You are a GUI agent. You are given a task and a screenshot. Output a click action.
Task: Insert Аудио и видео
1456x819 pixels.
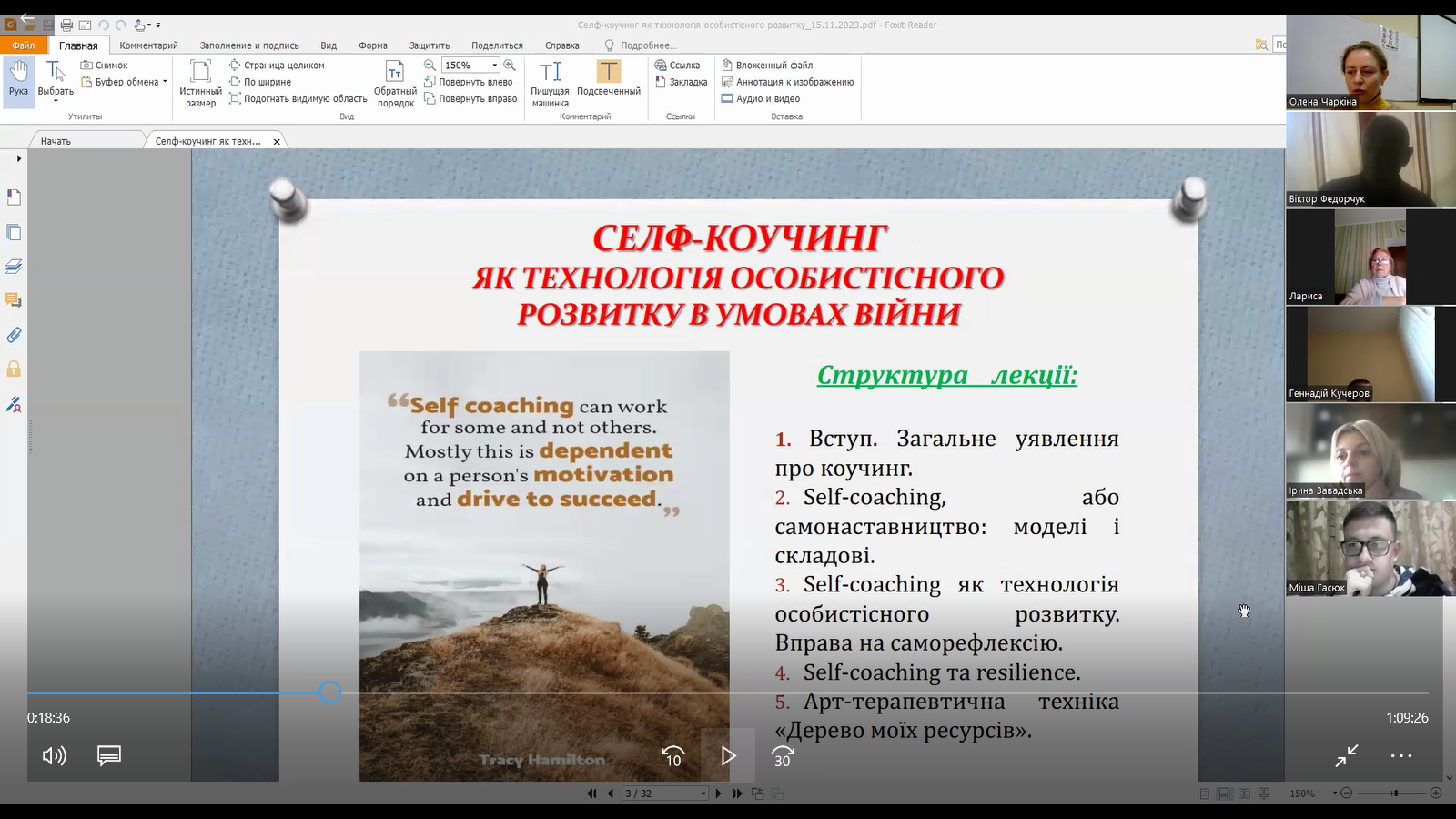coord(761,98)
